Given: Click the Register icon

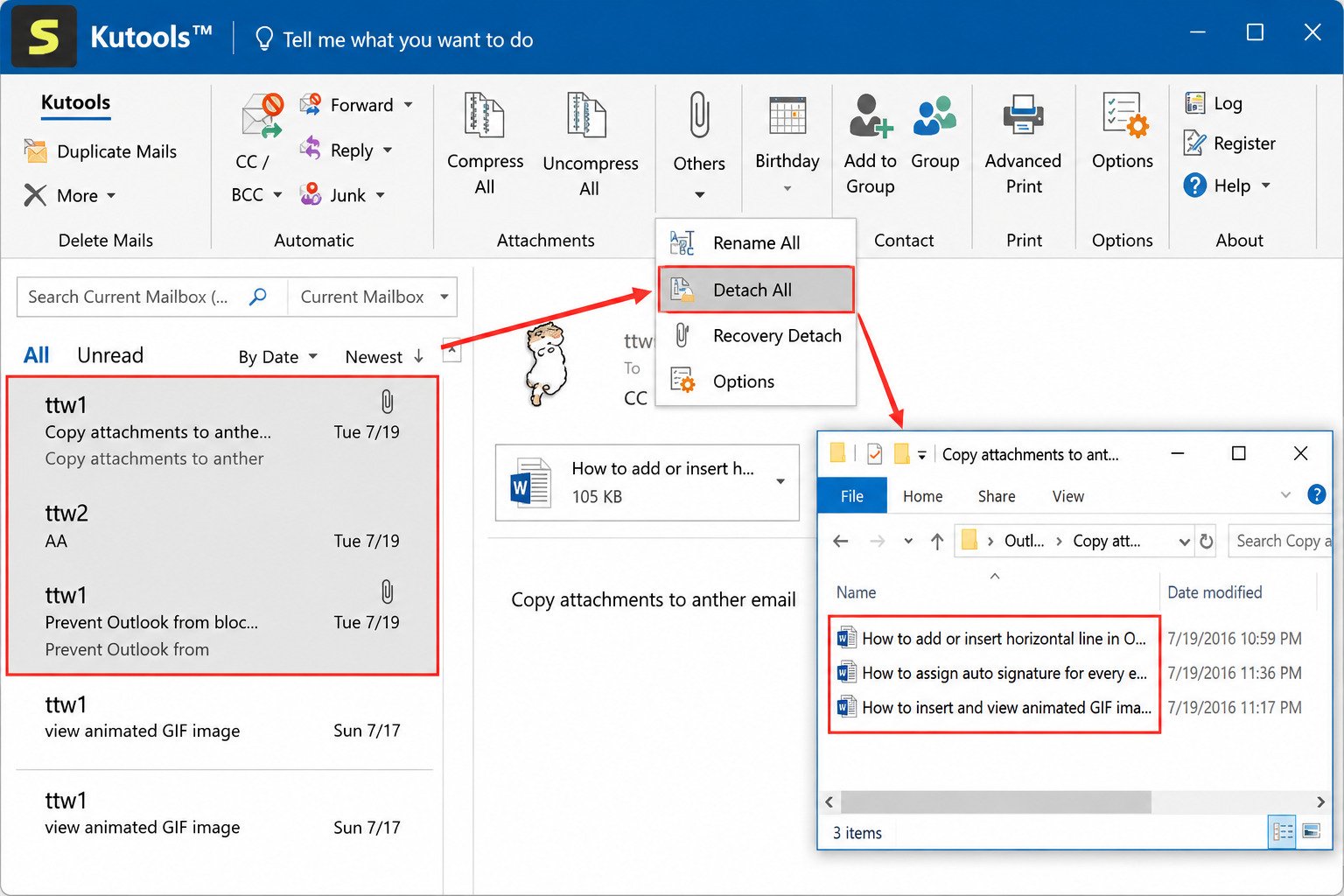Looking at the screenshot, I should tap(1195, 143).
